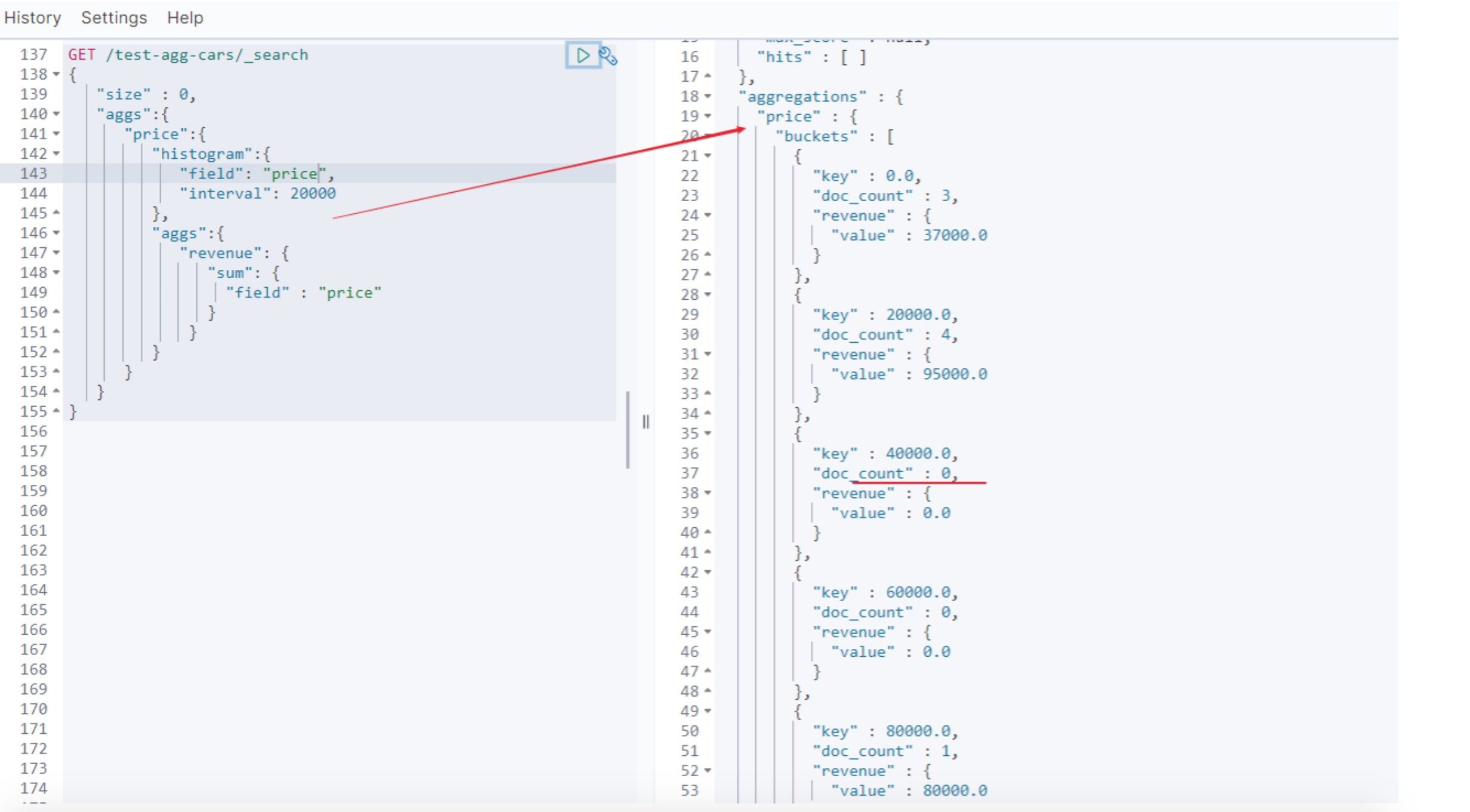This screenshot has height=812, width=1470.
Task: Click the "value" : 37000.0 line
Action: pos(909,235)
